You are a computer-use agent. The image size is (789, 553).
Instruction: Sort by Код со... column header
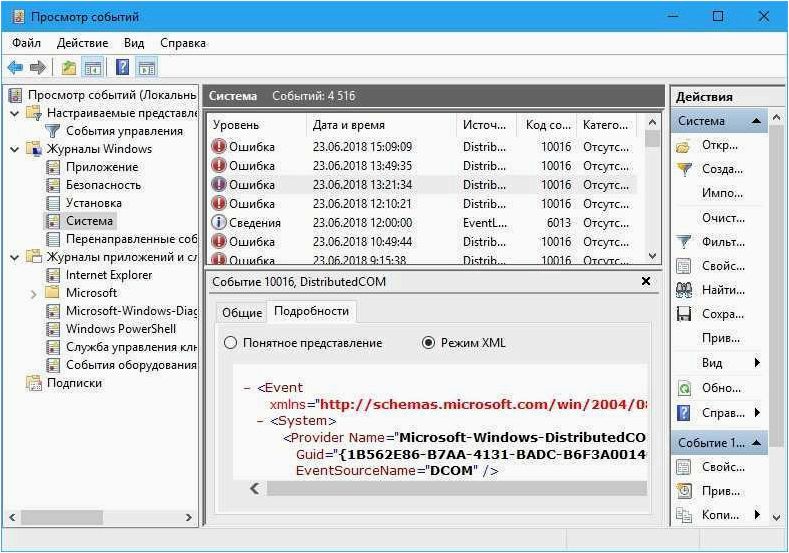point(547,125)
